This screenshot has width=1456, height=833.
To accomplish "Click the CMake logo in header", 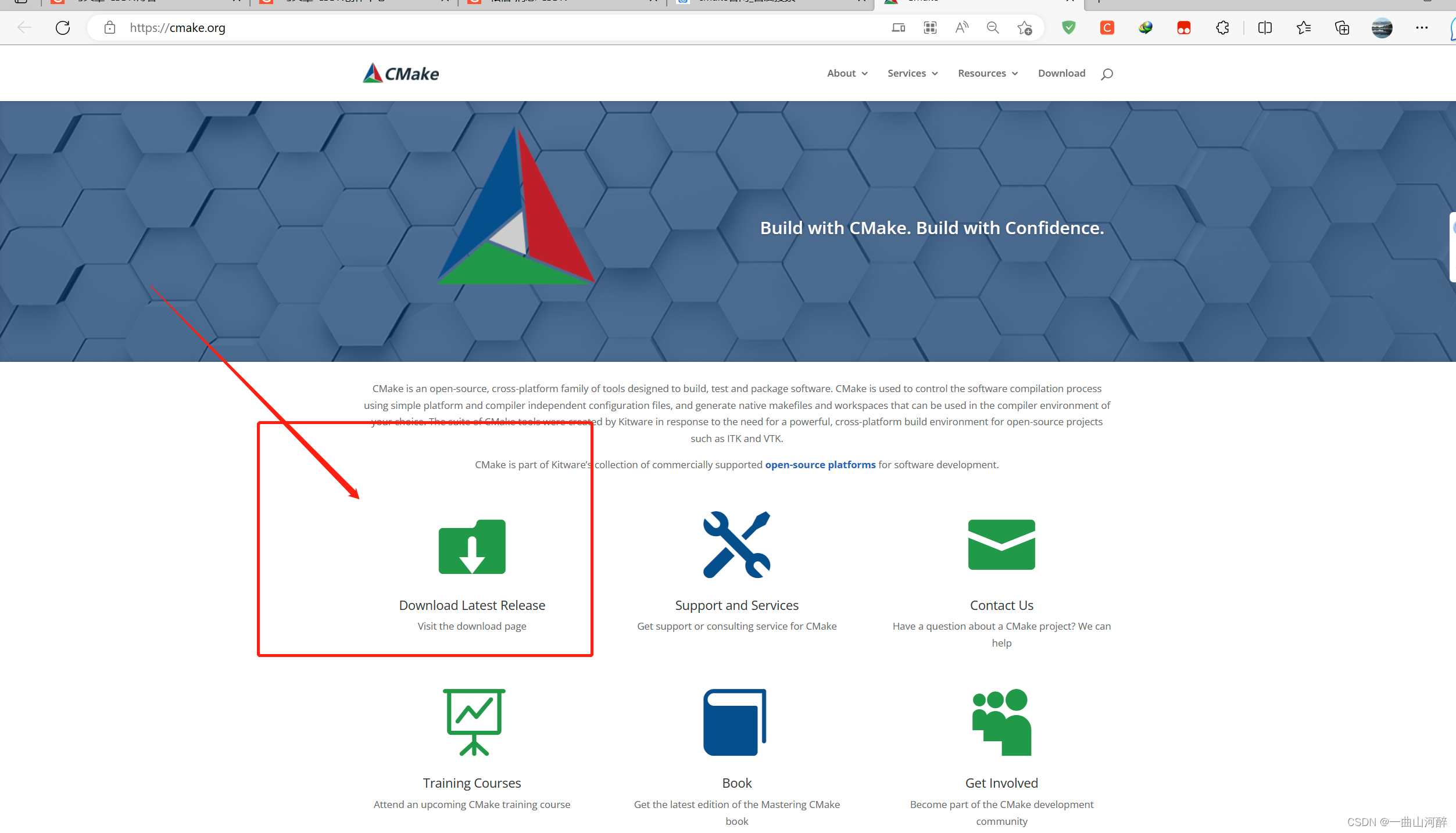I will pyautogui.click(x=400, y=73).
